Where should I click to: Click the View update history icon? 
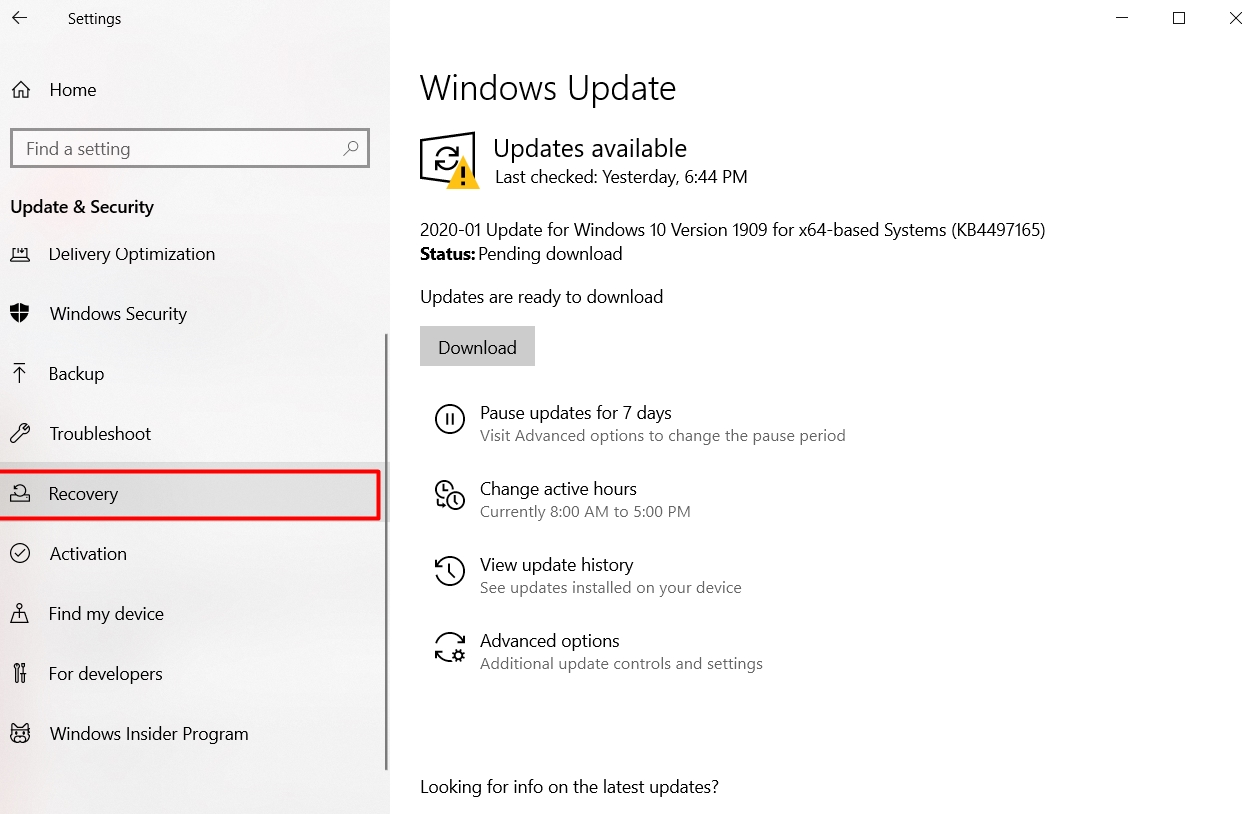point(449,571)
